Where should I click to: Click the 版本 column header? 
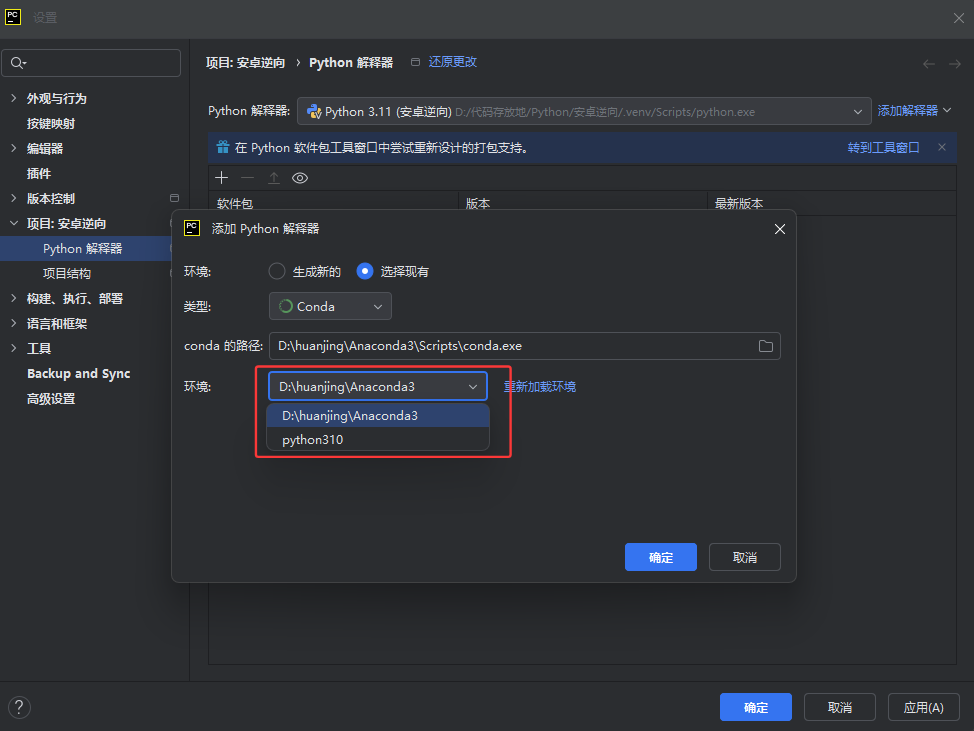[x=583, y=203]
